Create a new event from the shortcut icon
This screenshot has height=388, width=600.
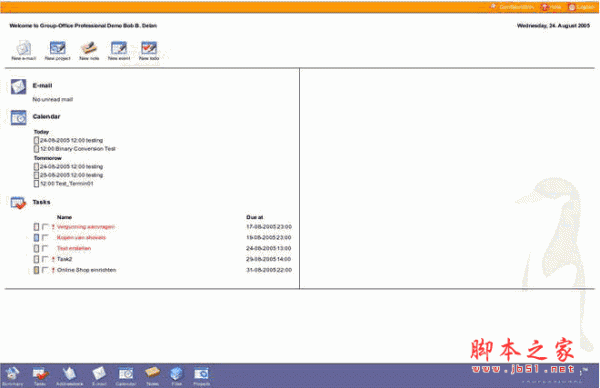click(x=119, y=50)
